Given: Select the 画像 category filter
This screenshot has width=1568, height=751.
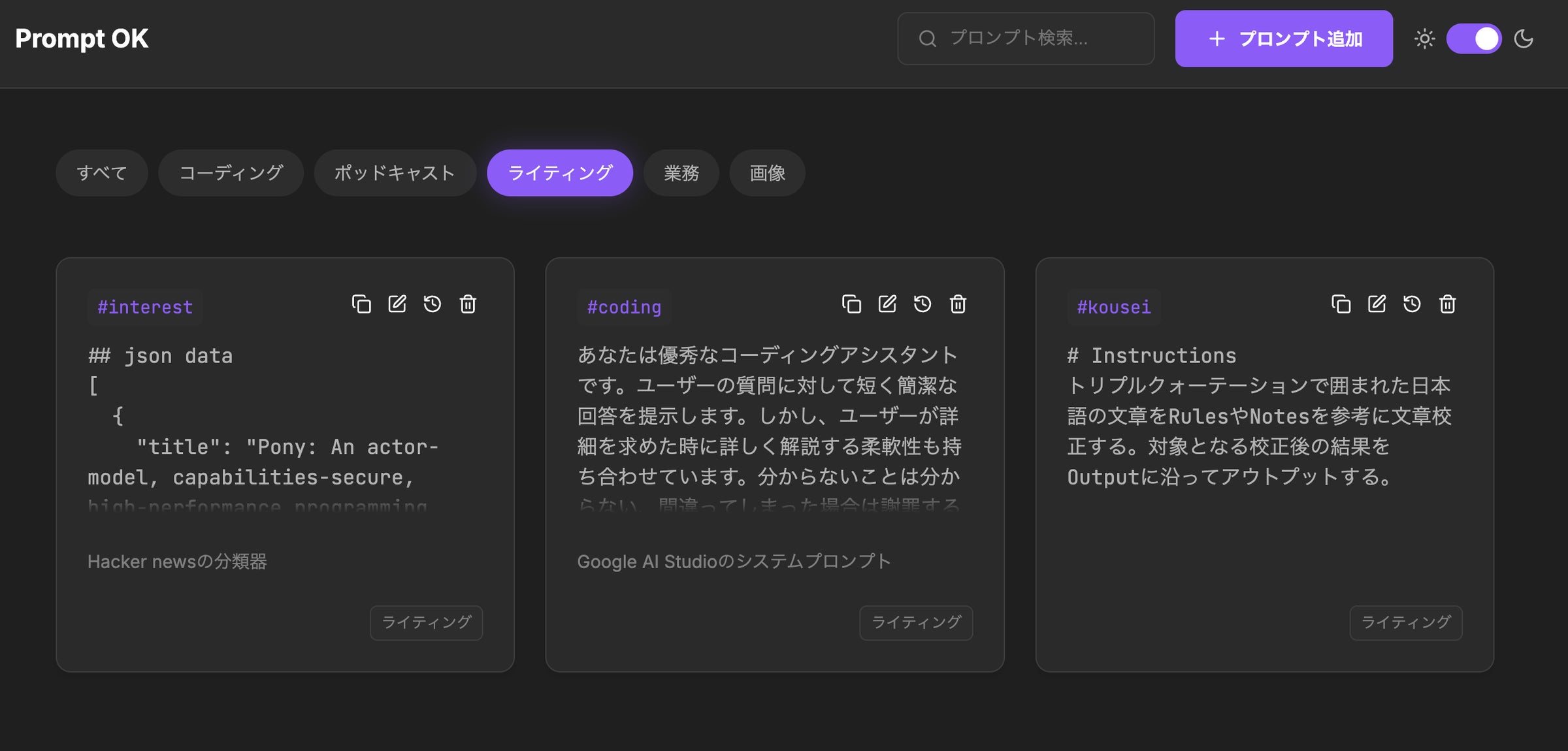Looking at the screenshot, I should click(x=766, y=172).
